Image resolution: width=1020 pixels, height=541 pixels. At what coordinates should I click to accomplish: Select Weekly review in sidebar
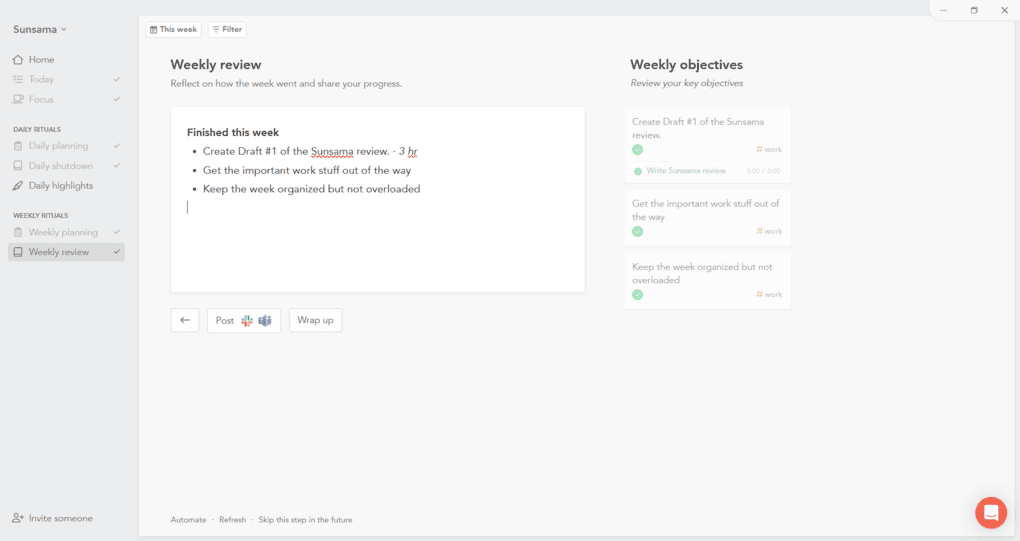(59, 252)
